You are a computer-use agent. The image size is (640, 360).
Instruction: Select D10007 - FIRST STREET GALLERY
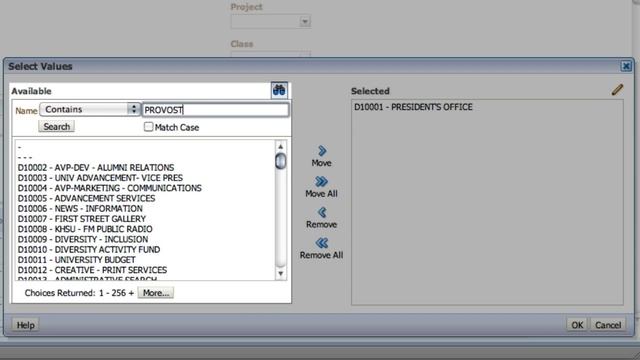coord(82,219)
